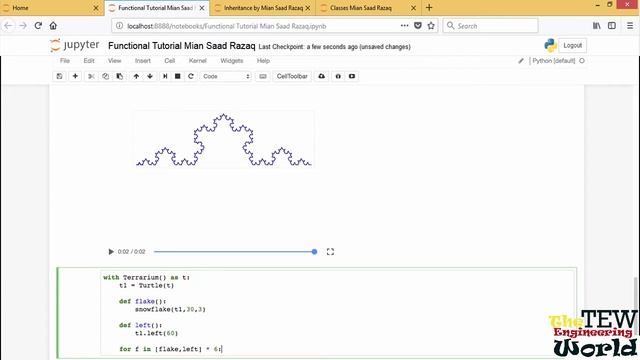Open the View menu
The image size is (640, 360).
click(115, 61)
